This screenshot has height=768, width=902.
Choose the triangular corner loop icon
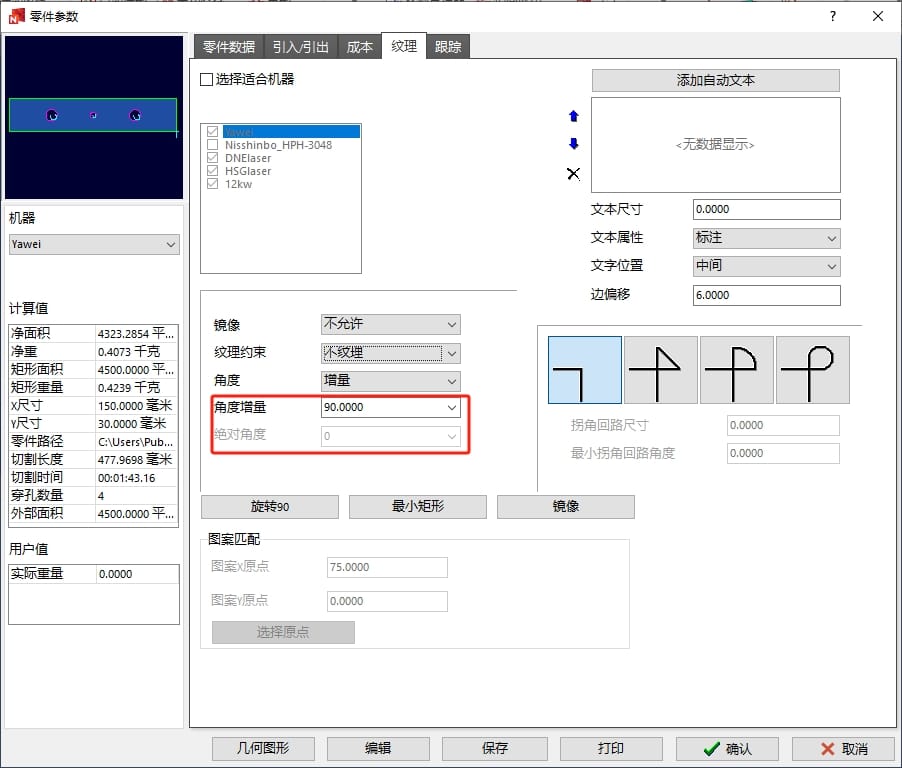tap(661, 370)
